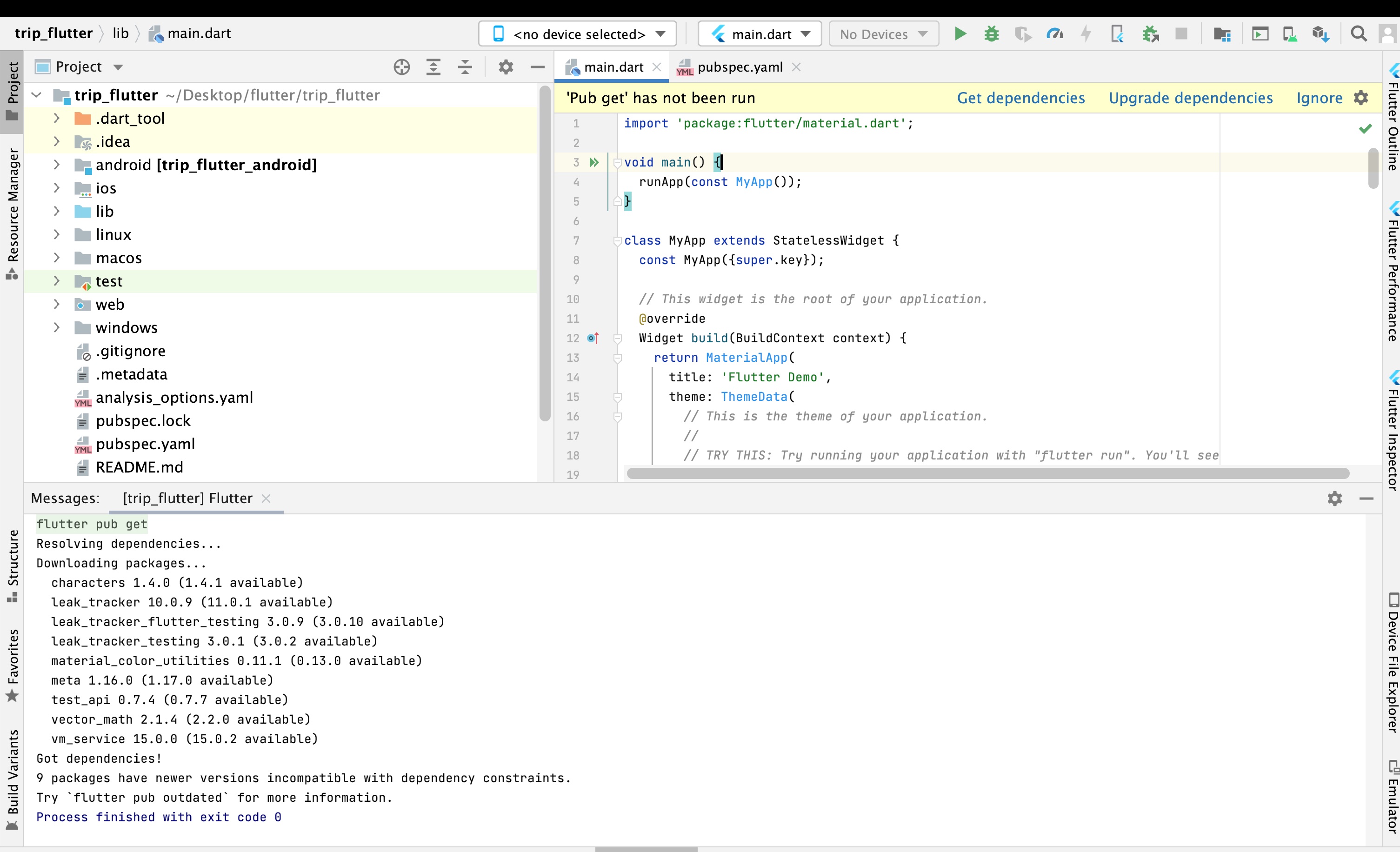Close the pubspec.yaml editor tab
The height and width of the screenshot is (852, 1400).
click(x=797, y=67)
